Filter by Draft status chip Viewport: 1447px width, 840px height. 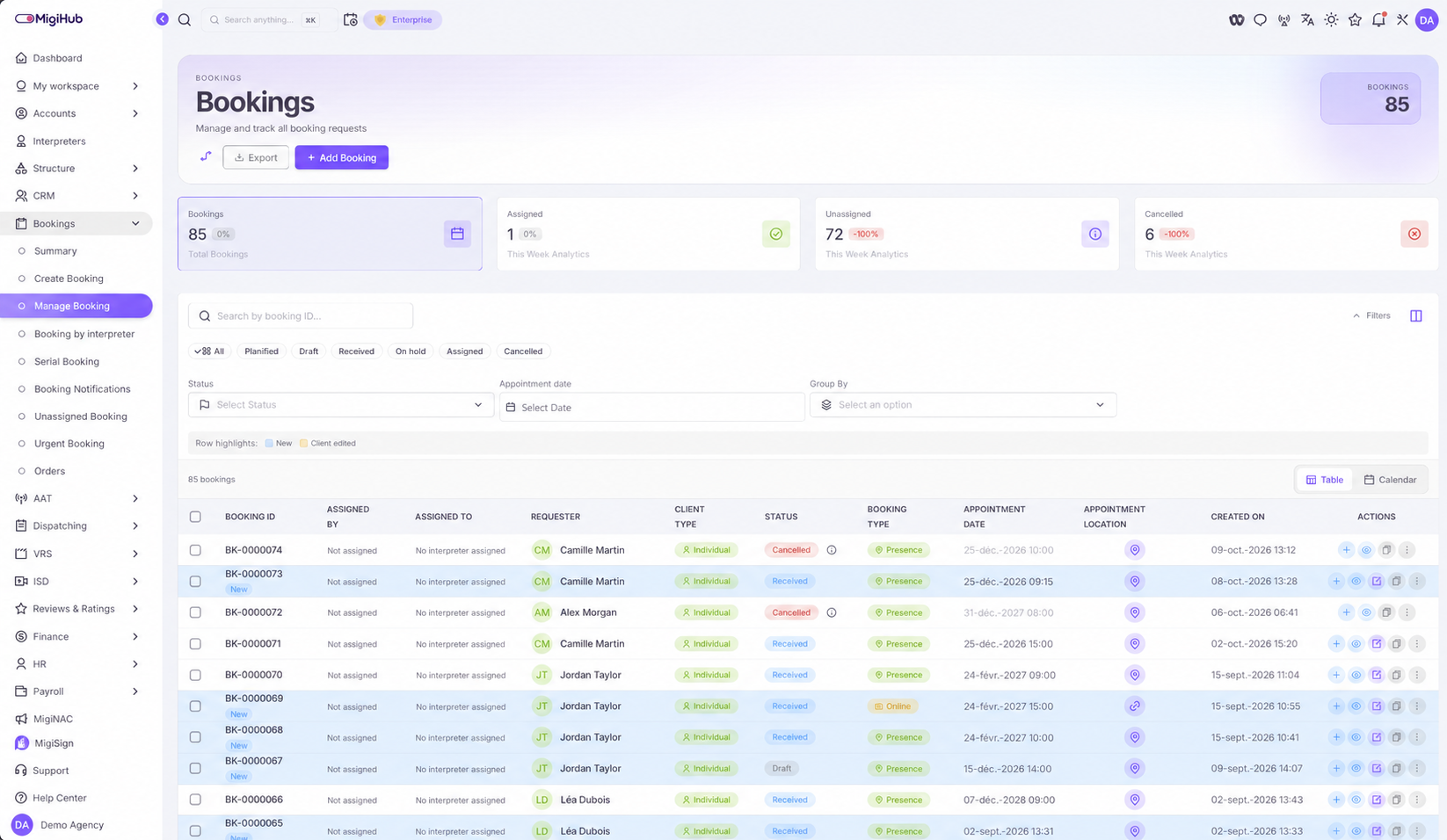(x=309, y=351)
